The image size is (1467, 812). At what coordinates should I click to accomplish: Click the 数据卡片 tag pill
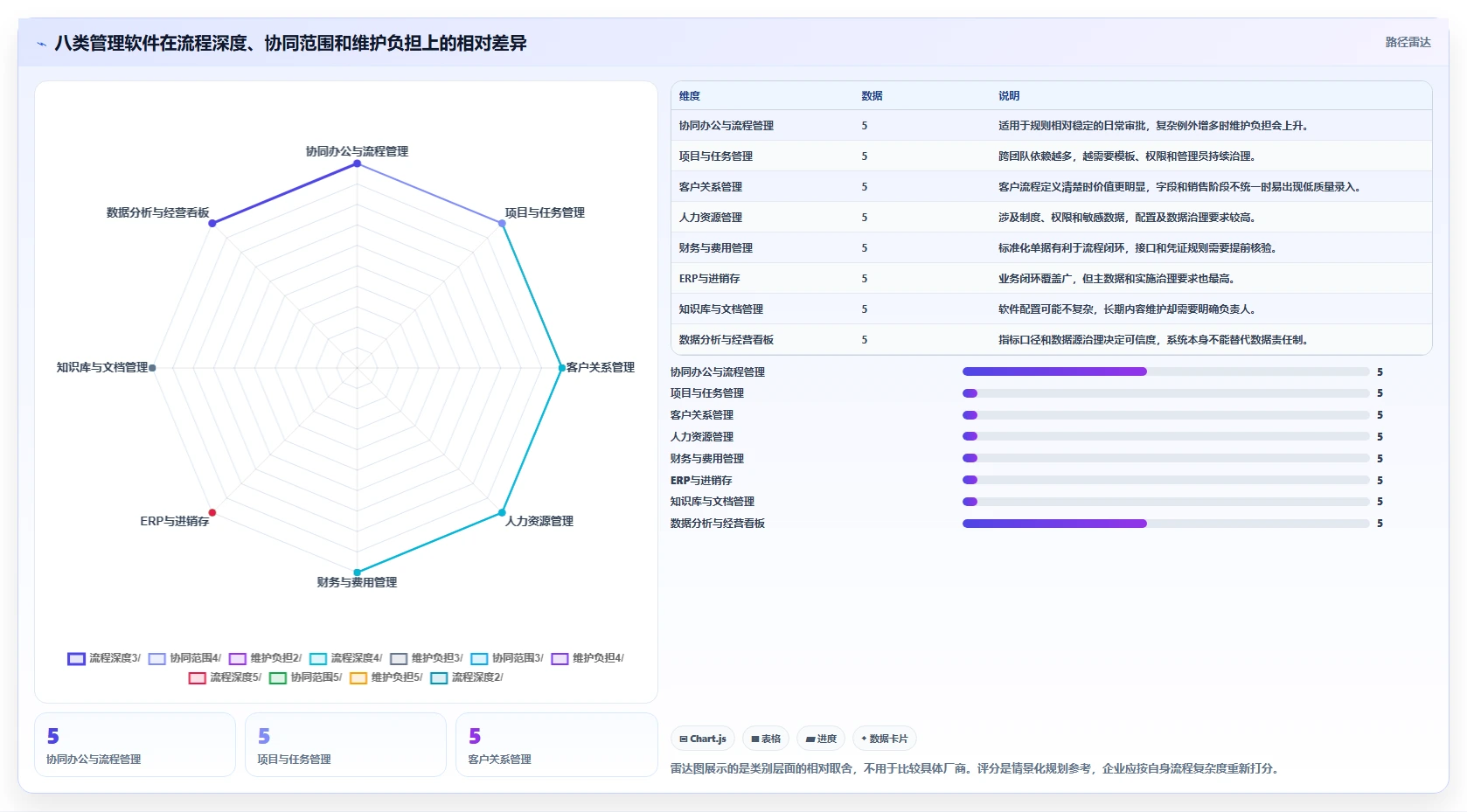pyautogui.click(x=885, y=739)
